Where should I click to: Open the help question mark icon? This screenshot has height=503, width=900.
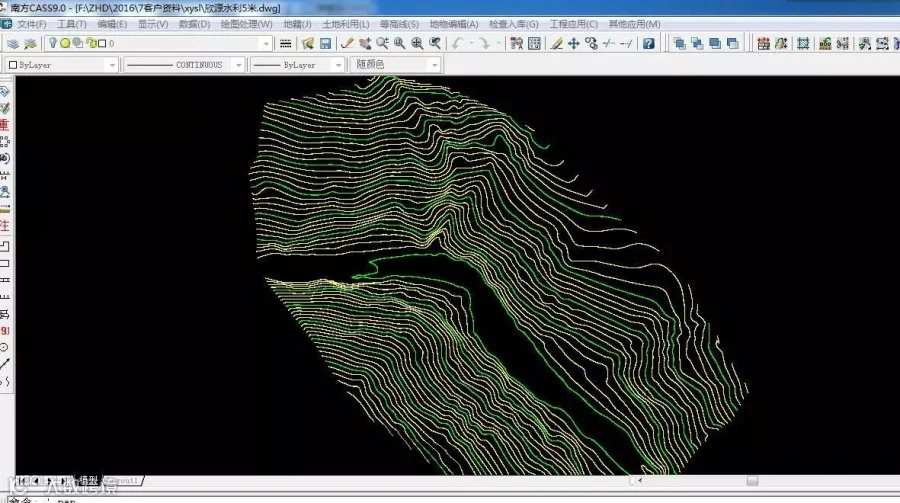(649, 44)
